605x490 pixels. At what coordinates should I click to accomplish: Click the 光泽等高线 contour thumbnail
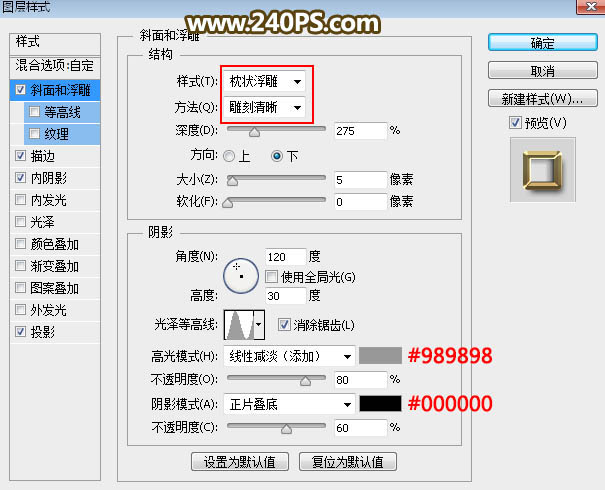[239, 324]
